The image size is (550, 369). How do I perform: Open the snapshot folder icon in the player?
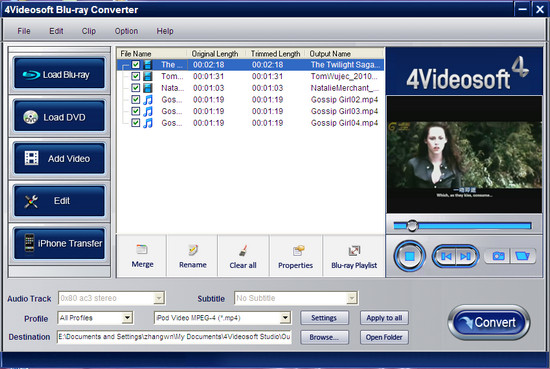tap(523, 256)
